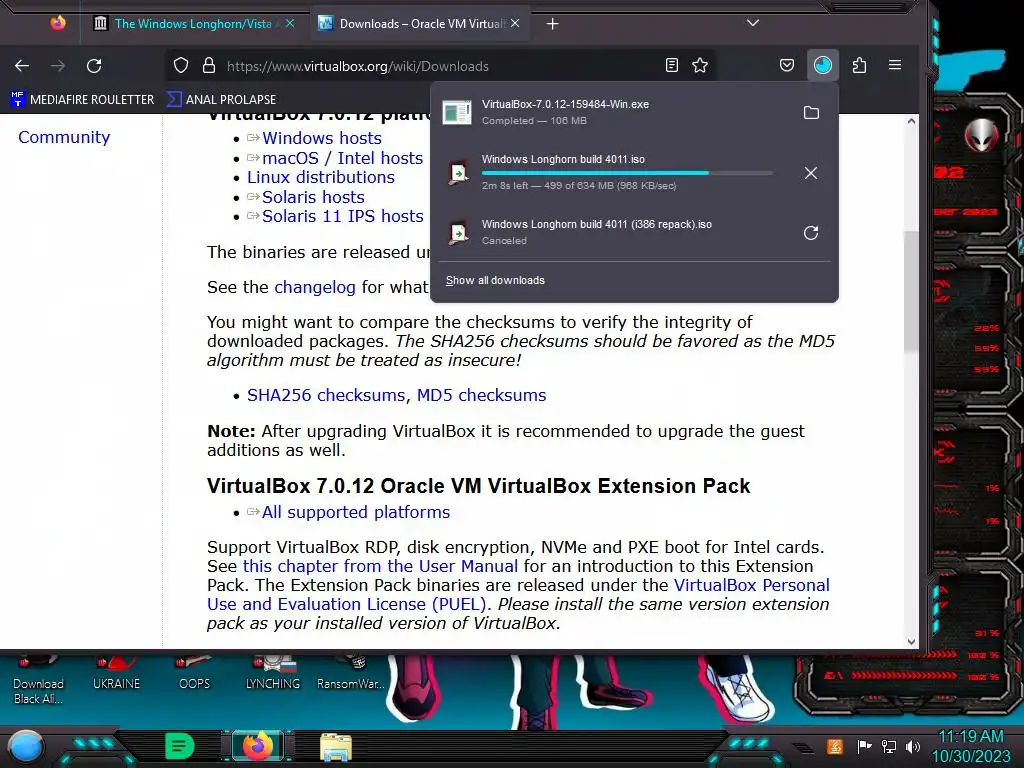This screenshot has width=1024, height=768.
Task: Open the extensions puzzle menu
Action: coord(859,65)
